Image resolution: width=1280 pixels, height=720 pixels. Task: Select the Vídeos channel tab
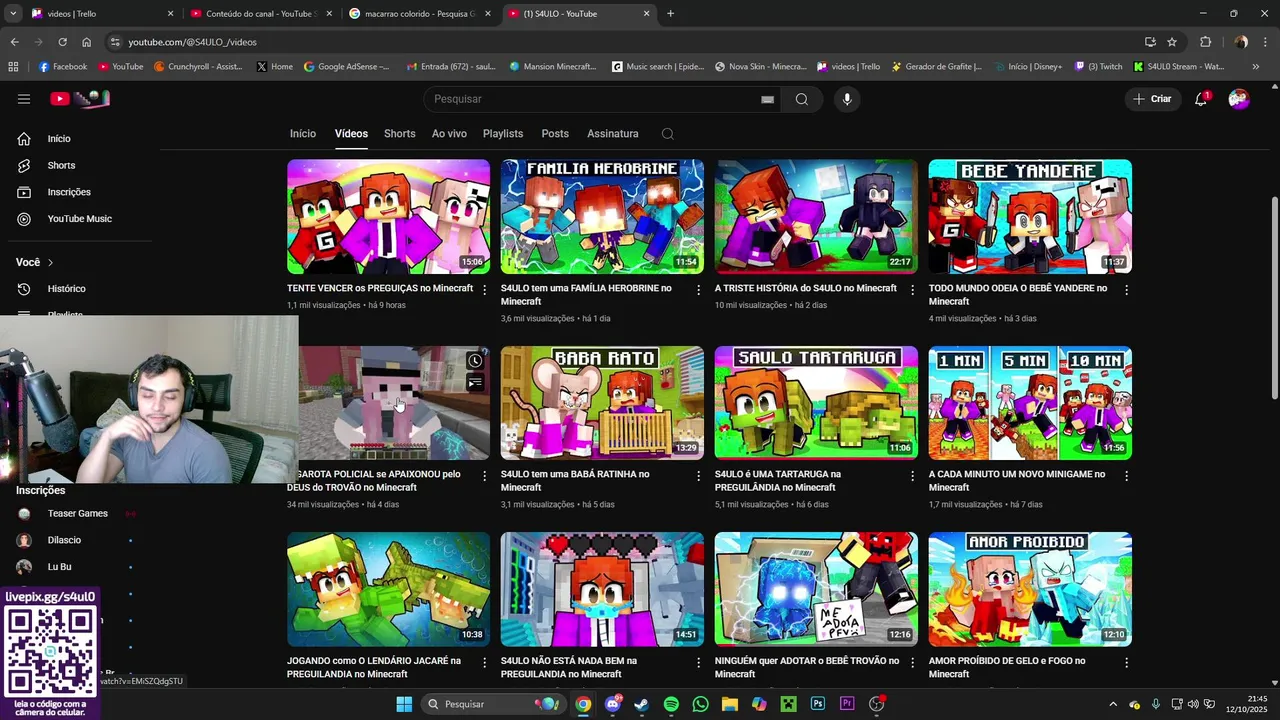(351, 134)
